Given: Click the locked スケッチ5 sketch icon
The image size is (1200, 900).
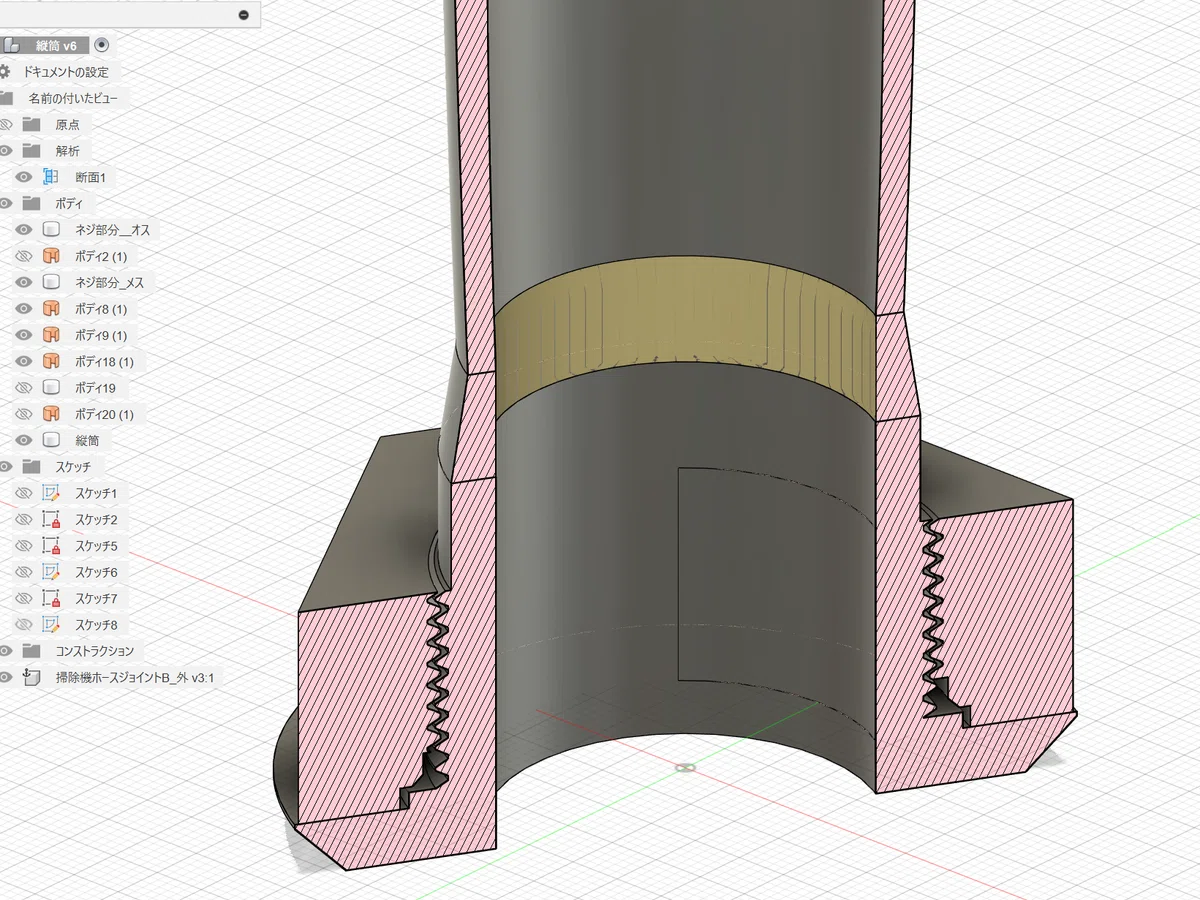Looking at the screenshot, I should 51,546.
